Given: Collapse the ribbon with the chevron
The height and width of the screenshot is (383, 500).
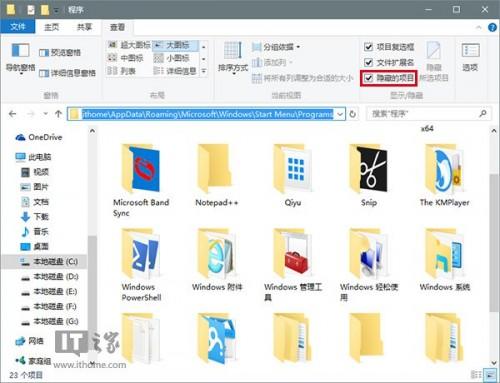Looking at the screenshot, I should pos(479,27).
